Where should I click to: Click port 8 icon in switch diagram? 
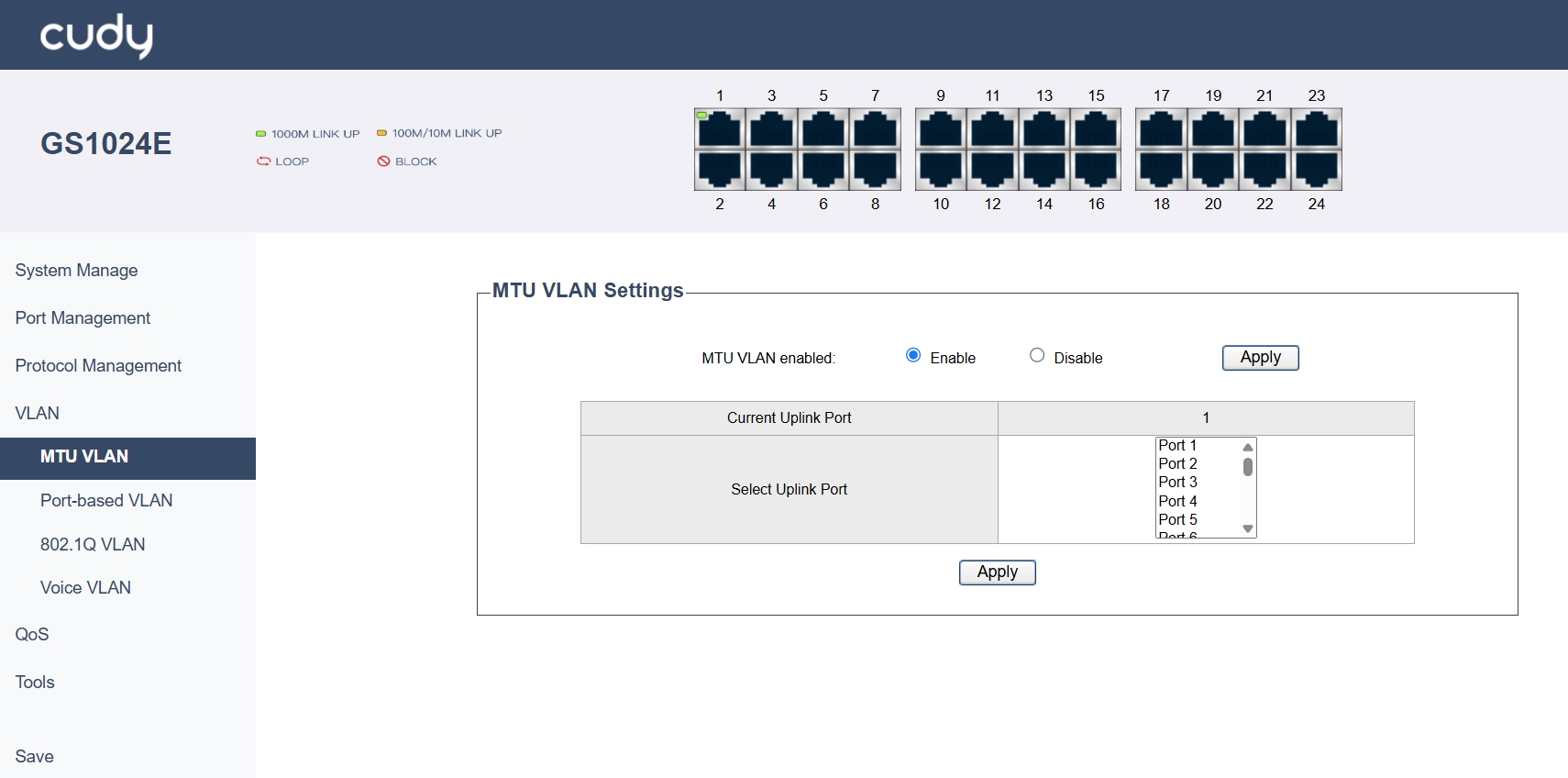tap(875, 170)
